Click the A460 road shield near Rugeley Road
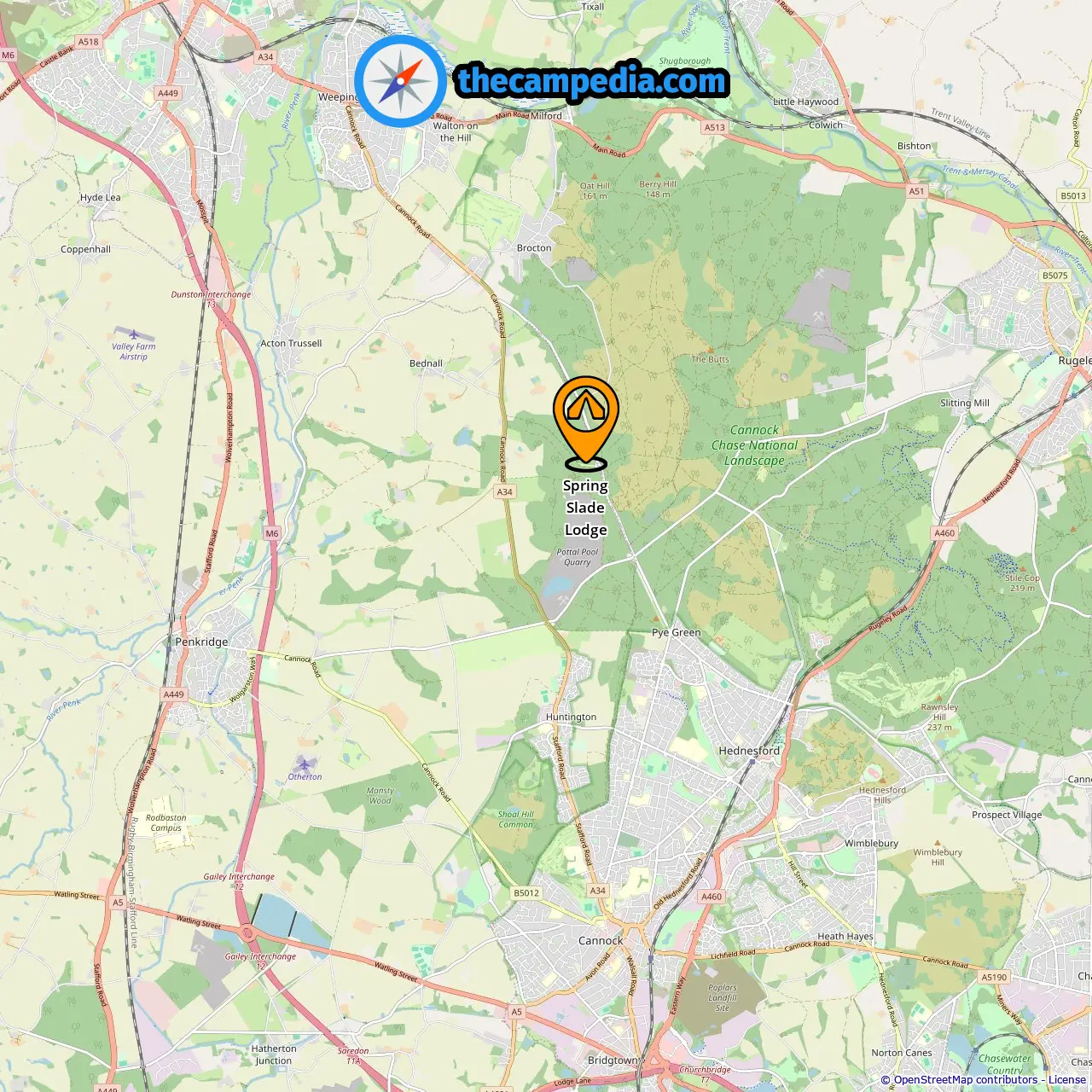Viewport: 1092px width, 1092px height. coord(944,533)
